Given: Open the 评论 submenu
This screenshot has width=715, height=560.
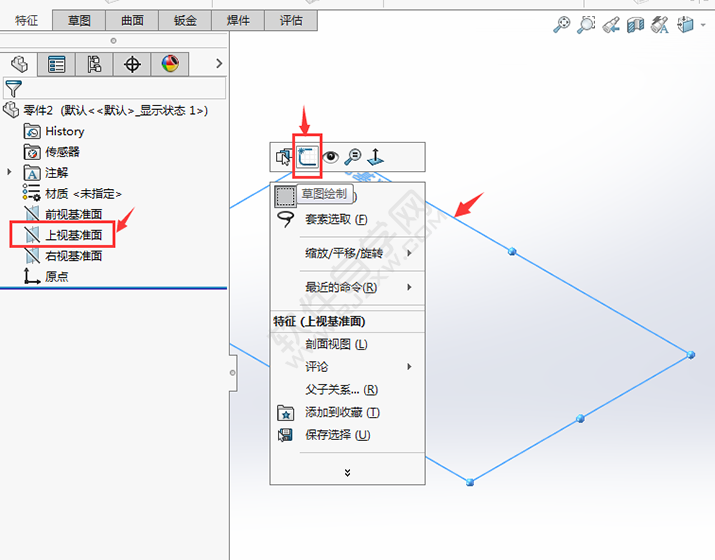Looking at the screenshot, I should [x=347, y=367].
